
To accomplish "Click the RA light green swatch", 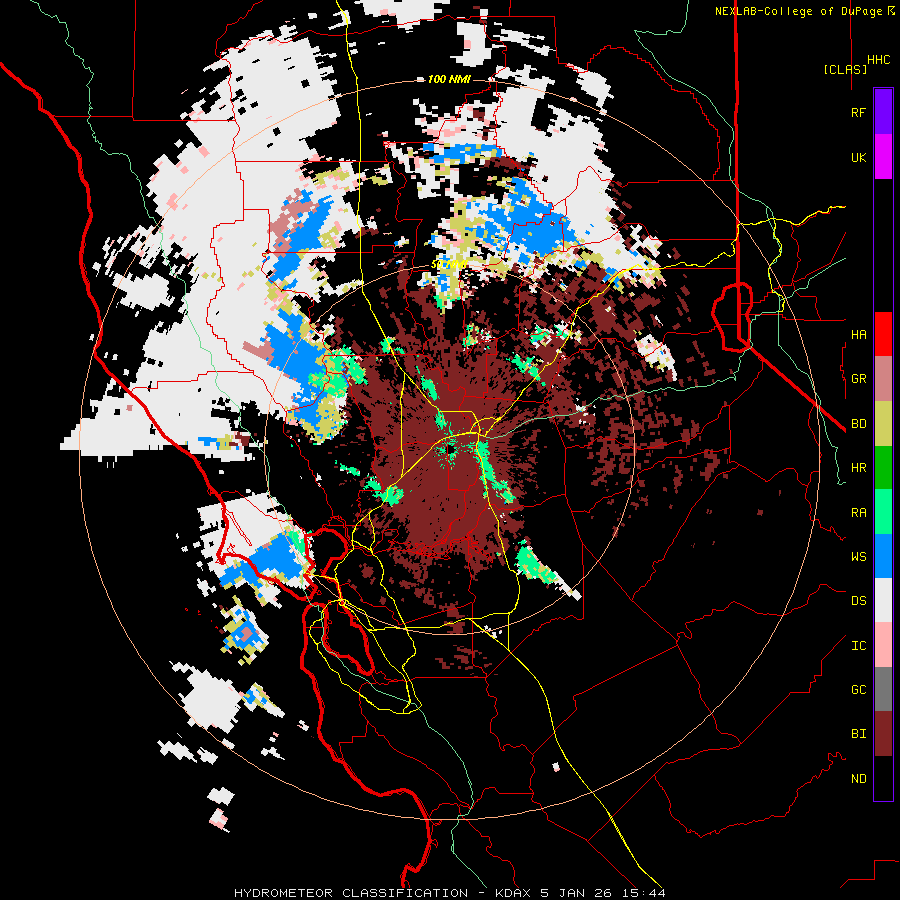I will coord(883,512).
